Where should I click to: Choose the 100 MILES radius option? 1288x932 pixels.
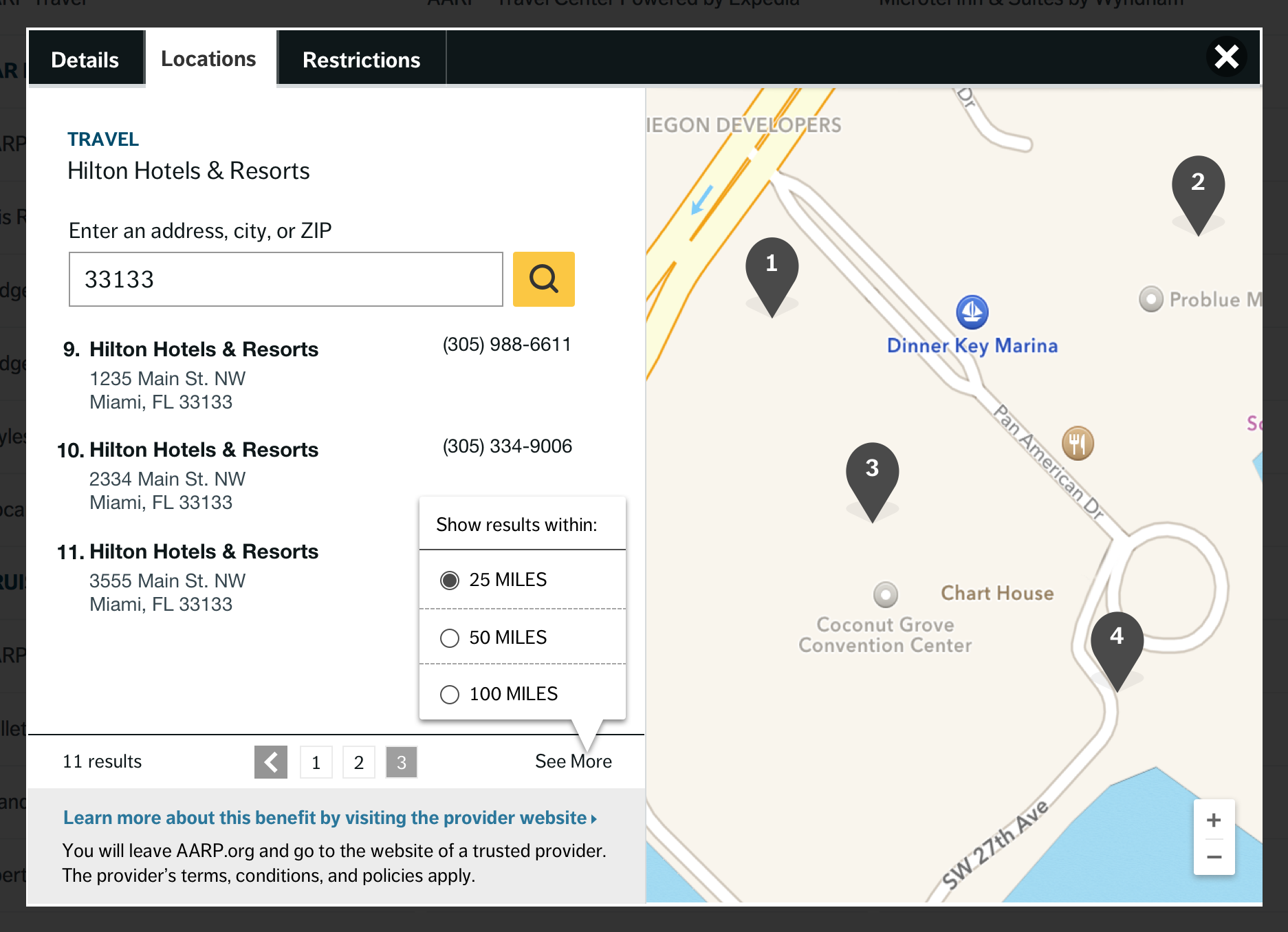[x=450, y=694]
